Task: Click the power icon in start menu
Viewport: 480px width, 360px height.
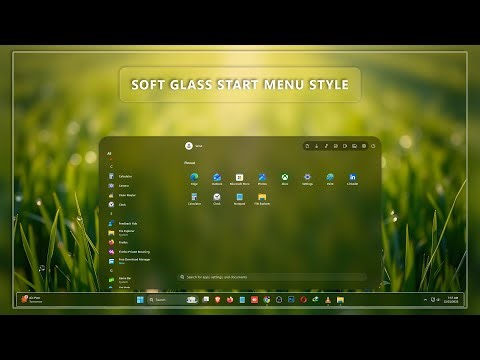Action: click(373, 146)
